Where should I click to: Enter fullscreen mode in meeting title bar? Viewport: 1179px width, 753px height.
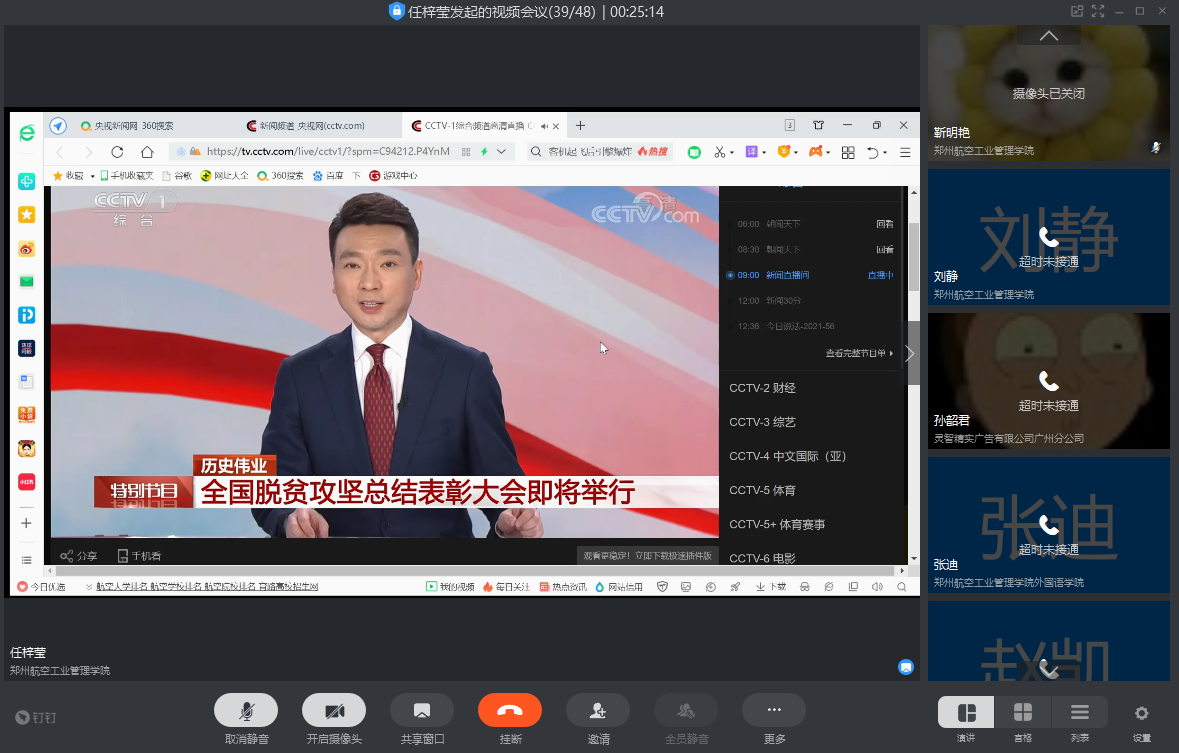(x=1098, y=11)
